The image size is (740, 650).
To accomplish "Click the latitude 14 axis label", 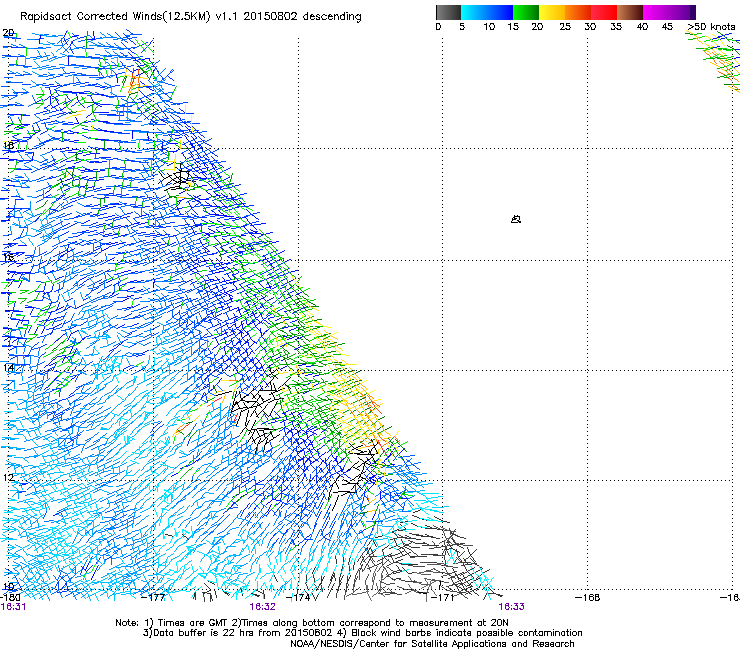I will pos(8,367).
